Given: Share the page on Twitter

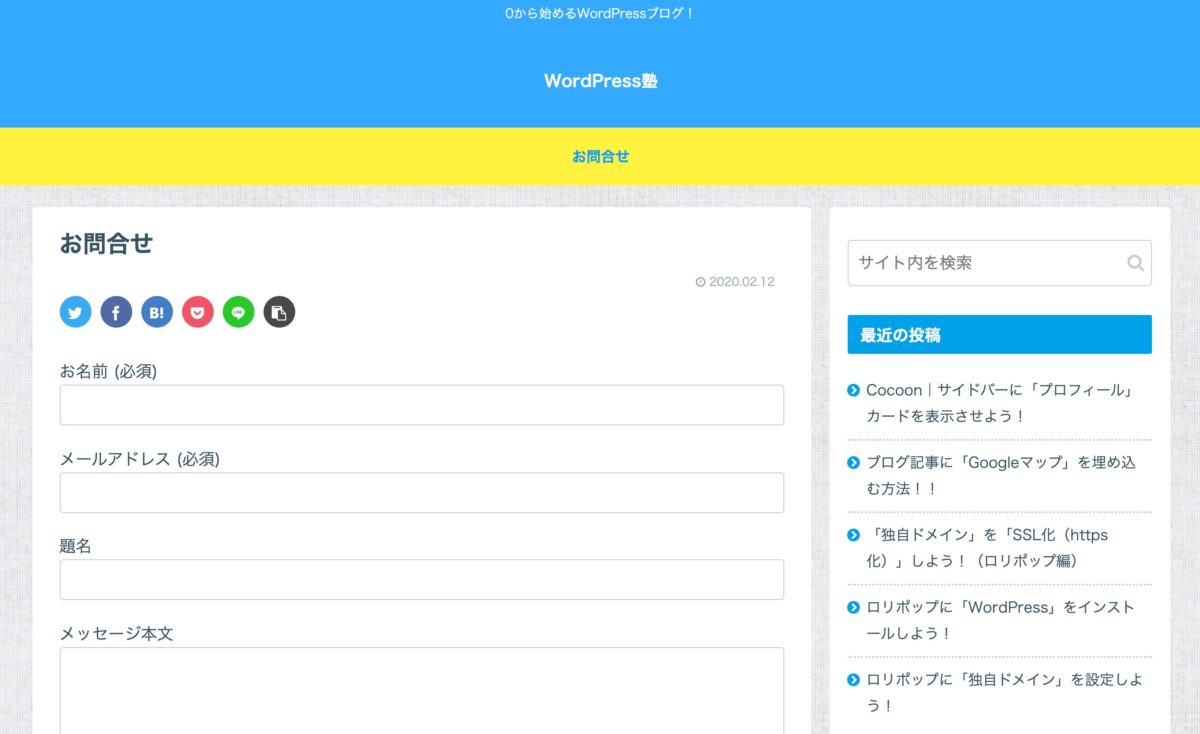Looking at the screenshot, I should point(75,311).
